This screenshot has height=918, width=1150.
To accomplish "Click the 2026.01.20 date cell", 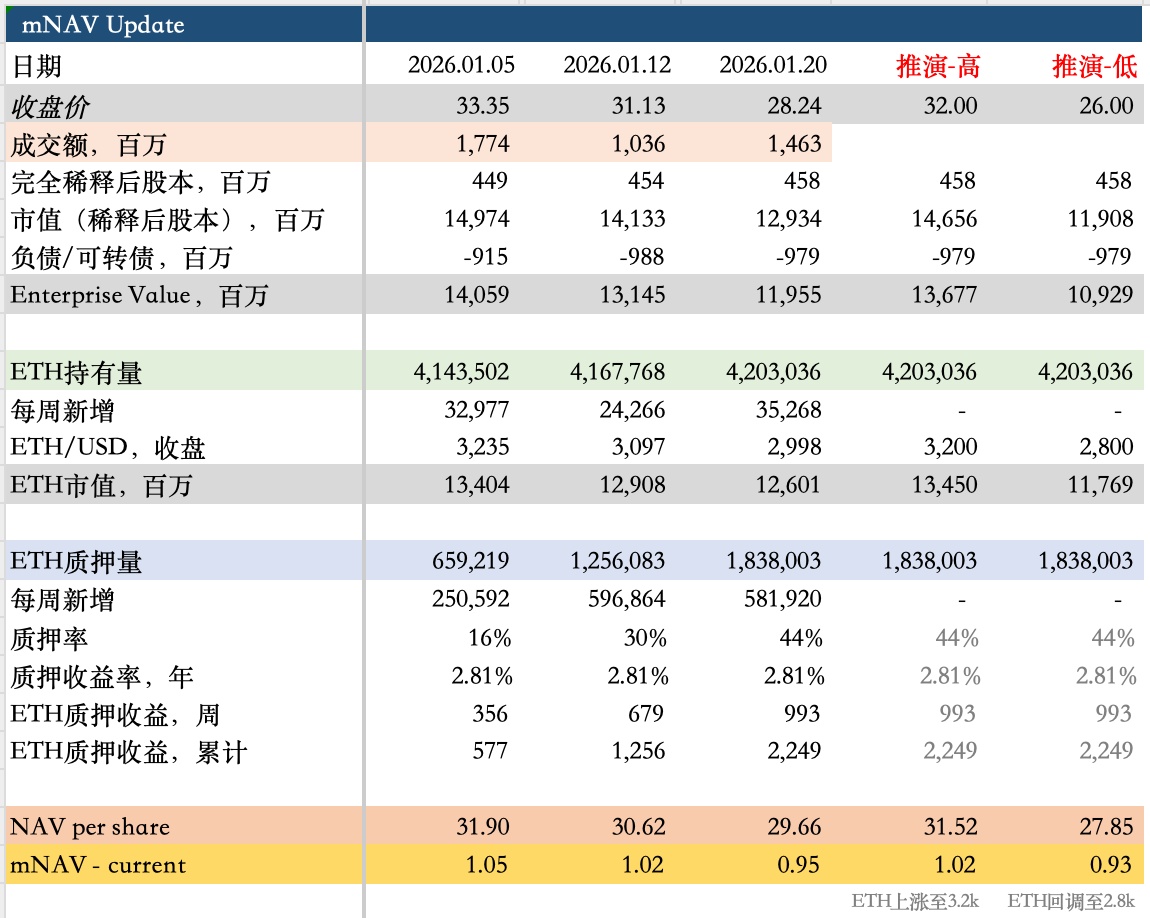I will pyautogui.click(x=773, y=66).
